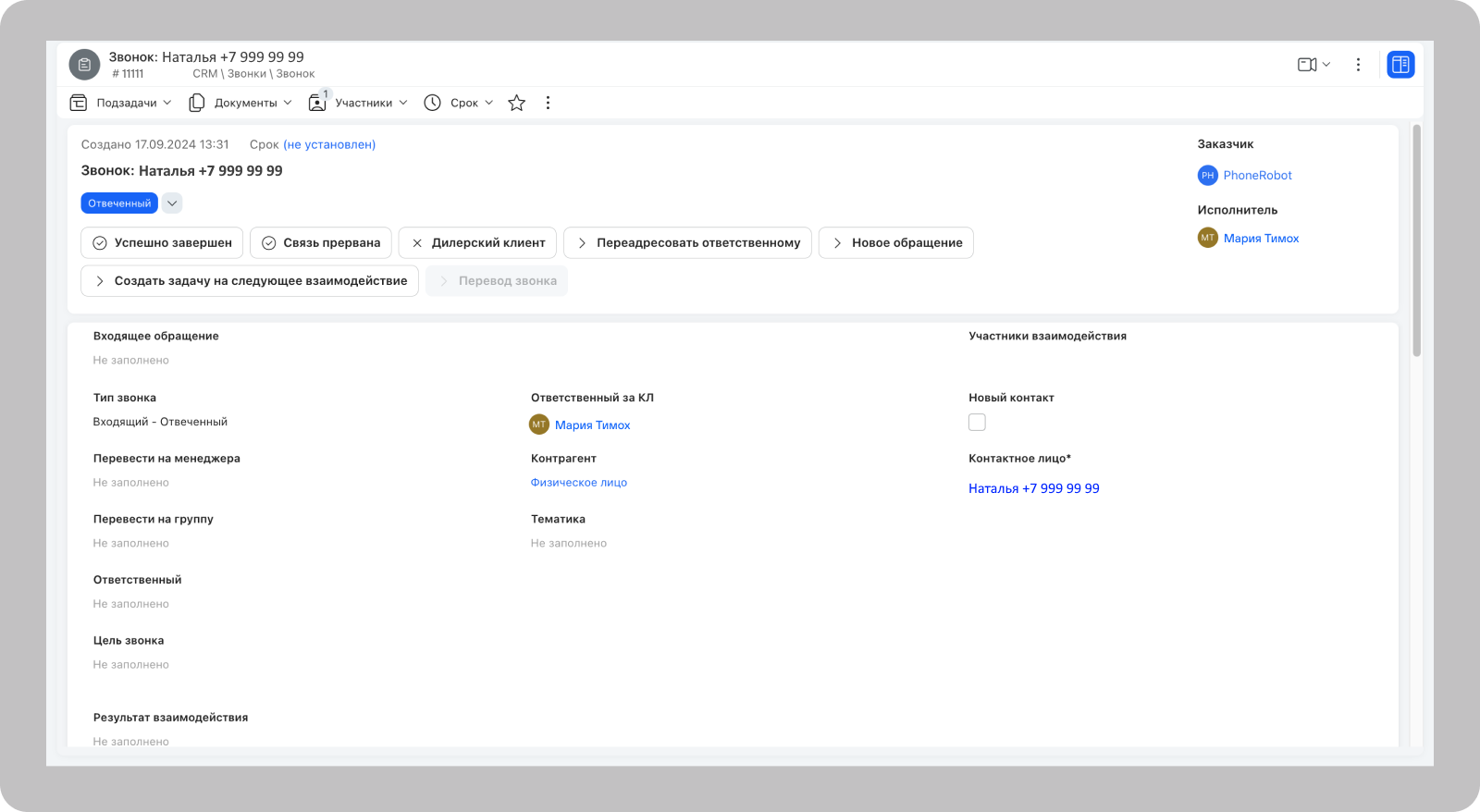The width and height of the screenshot is (1480, 812).
Task: Click the PhoneRobot PH avatar
Action: coord(1207,175)
